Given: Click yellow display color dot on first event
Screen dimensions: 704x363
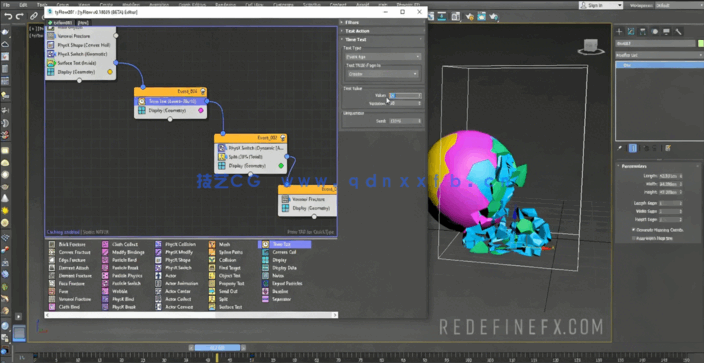Looking at the screenshot, I should [x=110, y=72].
